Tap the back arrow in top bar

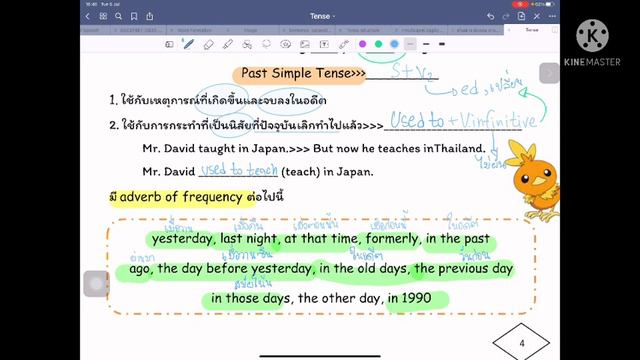click(x=87, y=16)
